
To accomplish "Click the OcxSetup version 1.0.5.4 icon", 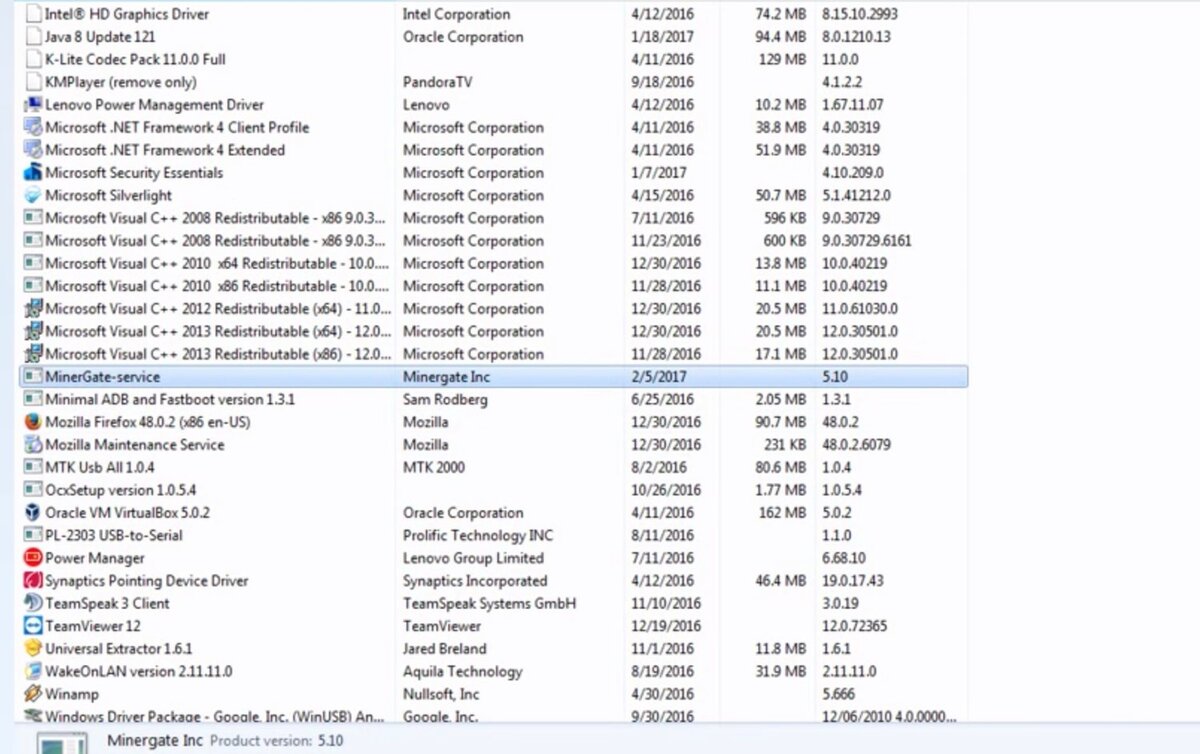I will pos(33,490).
